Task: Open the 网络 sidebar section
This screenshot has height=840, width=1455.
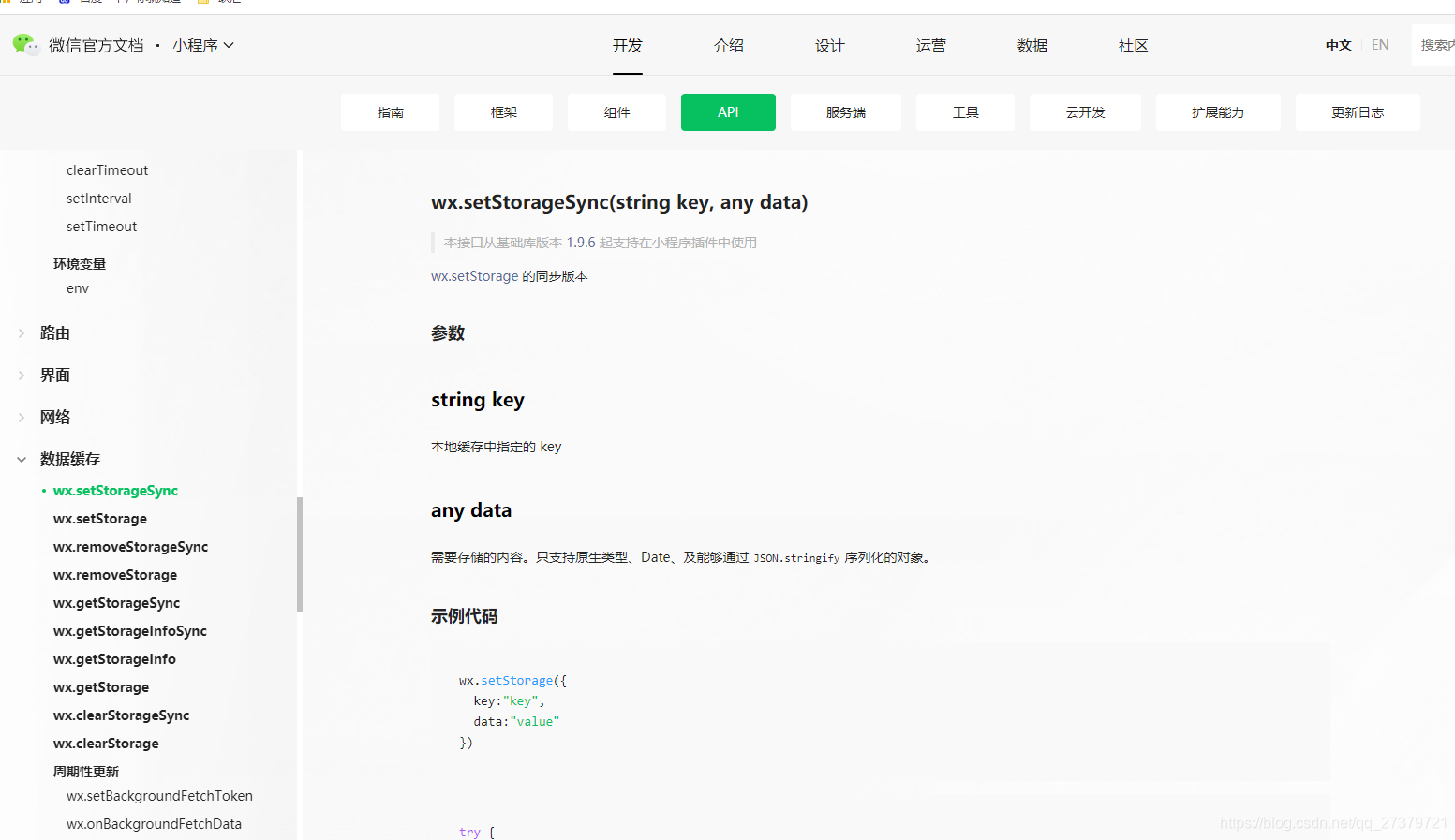Action: coord(55,418)
